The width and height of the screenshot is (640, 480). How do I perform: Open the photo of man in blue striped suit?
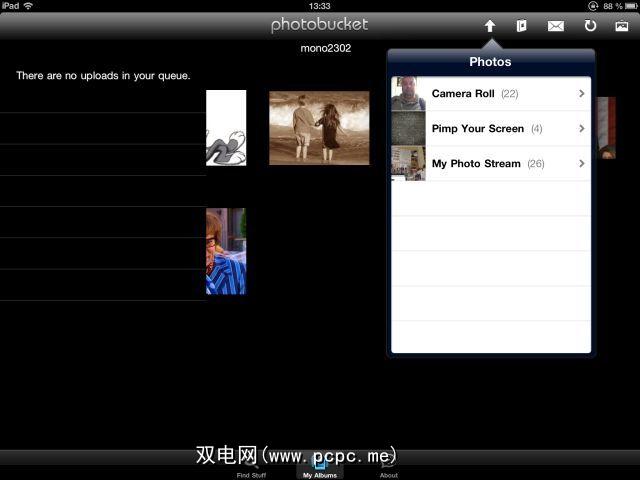[226, 251]
